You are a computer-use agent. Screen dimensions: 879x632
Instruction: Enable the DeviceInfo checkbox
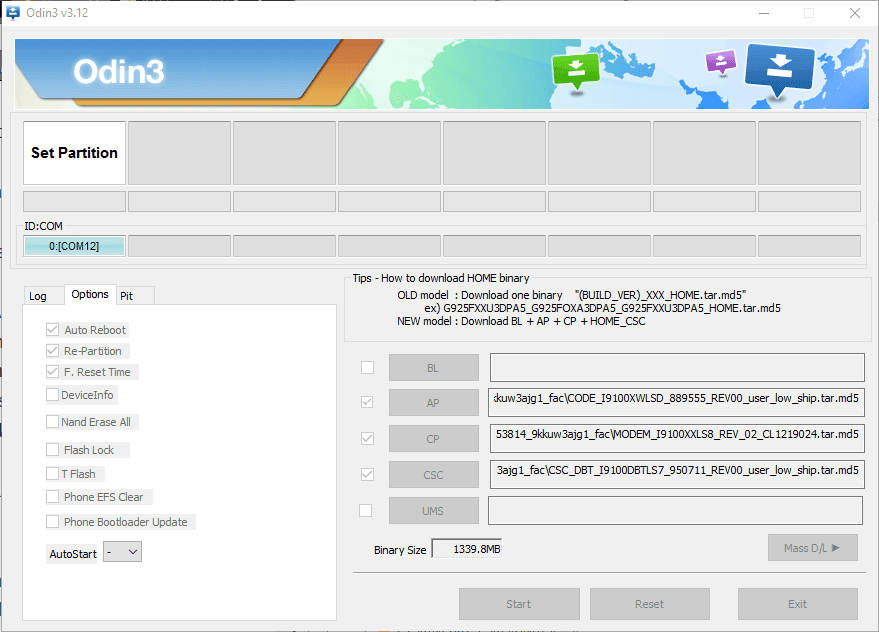click(x=53, y=395)
